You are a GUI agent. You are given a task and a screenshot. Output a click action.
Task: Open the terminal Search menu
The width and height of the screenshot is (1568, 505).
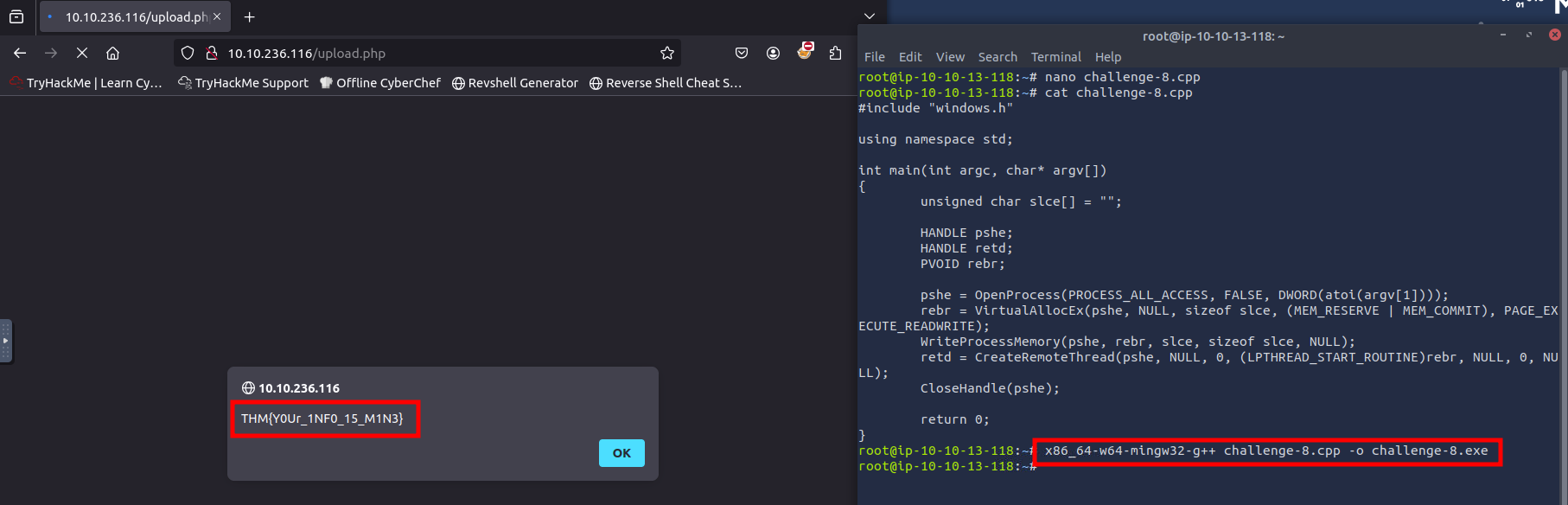point(998,57)
